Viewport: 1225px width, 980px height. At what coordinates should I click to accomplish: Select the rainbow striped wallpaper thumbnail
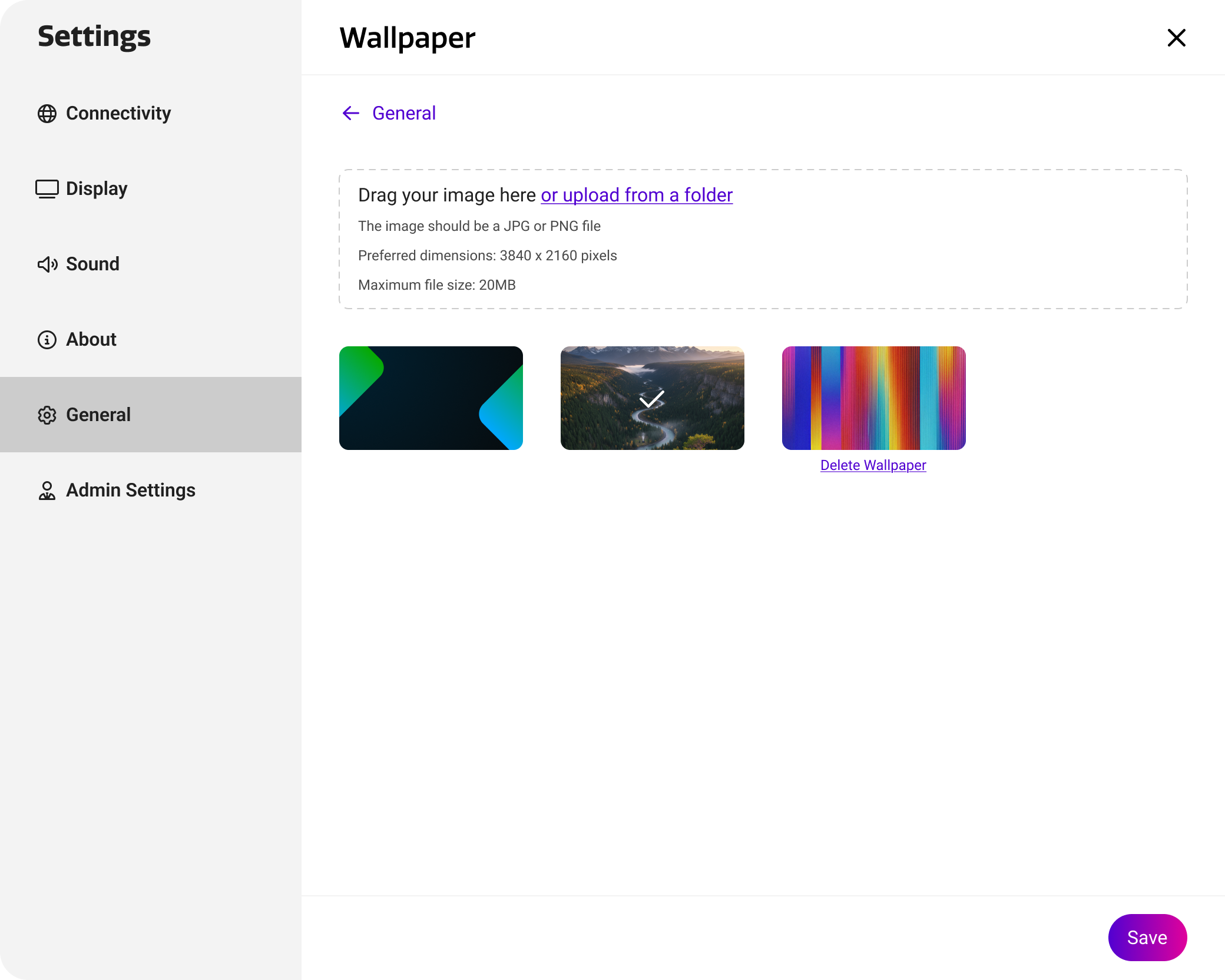[x=873, y=398]
